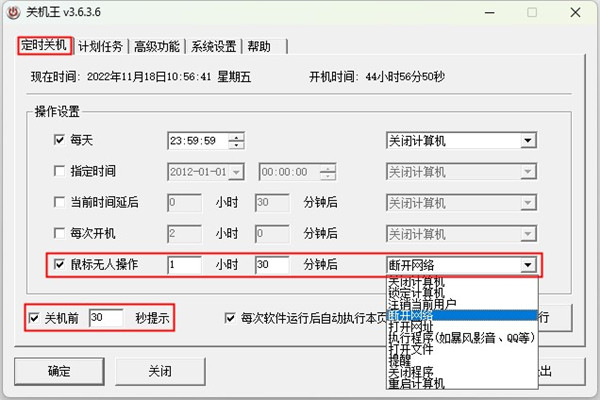Select 打开文件 from the open list
The width and height of the screenshot is (600, 400).
tap(462, 349)
